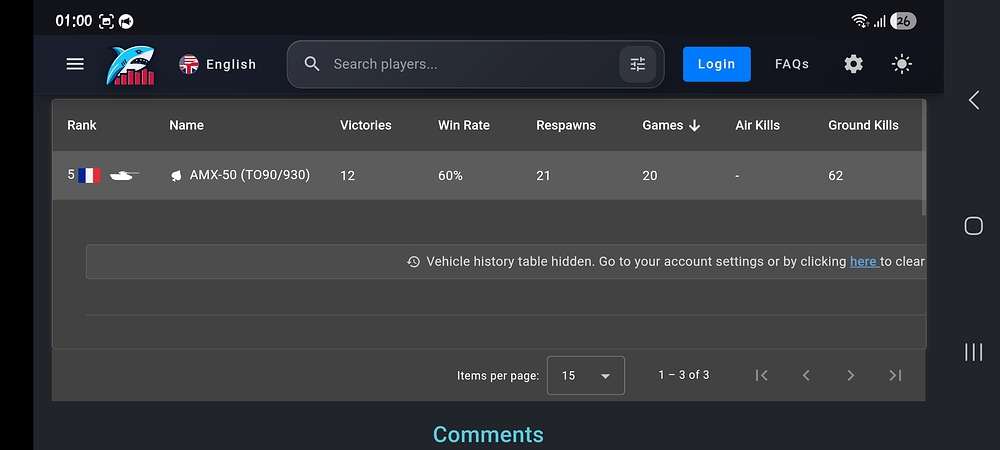This screenshot has width=1000, height=450.
Task: Open the AMX-50 (TO90/930) vehicle entry
Action: [249, 175]
